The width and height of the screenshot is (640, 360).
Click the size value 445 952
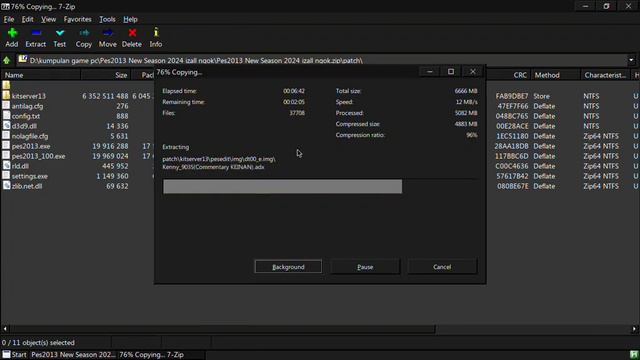pyautogui.click(x=115, y=166)
